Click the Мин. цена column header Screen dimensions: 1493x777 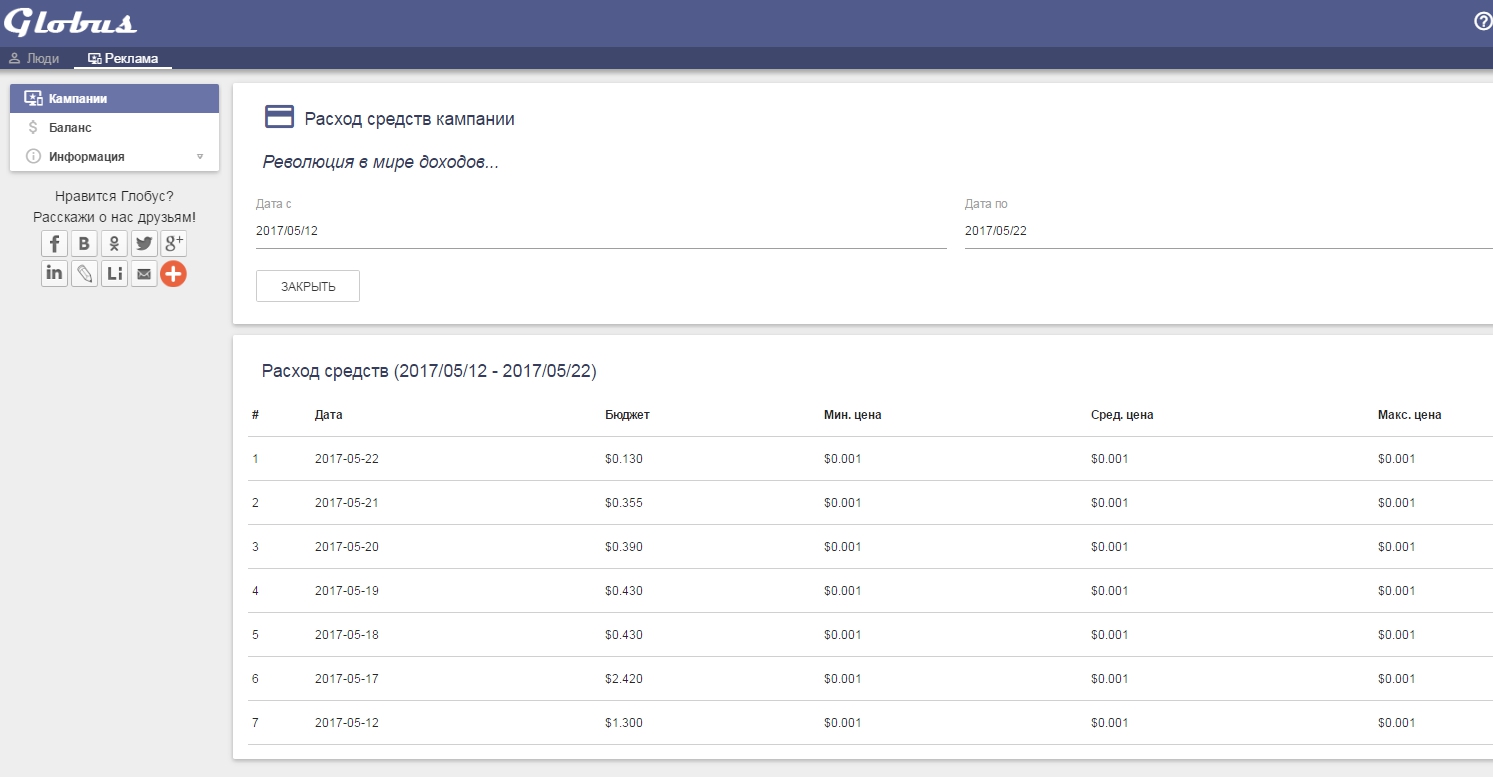point(853,415)
